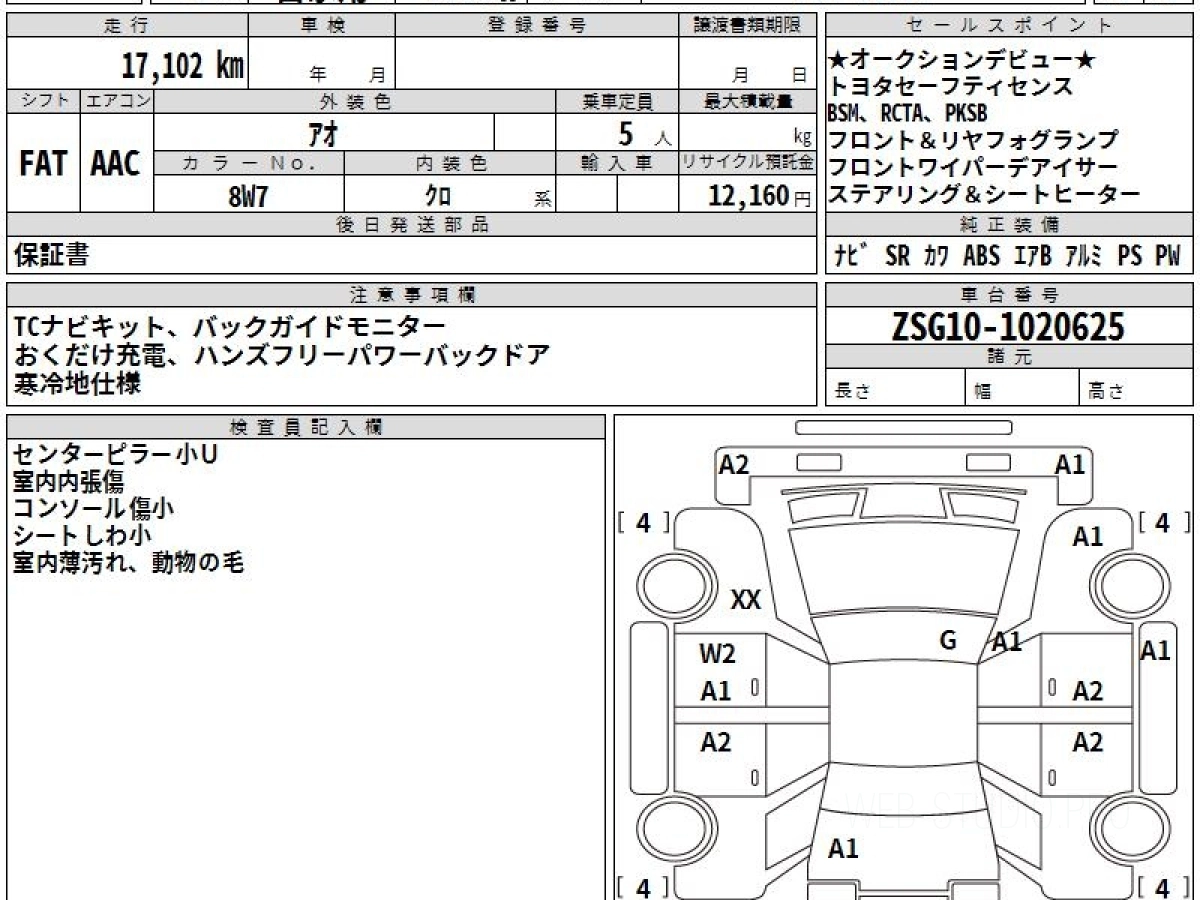Screen dimensions: 1200x900
Task: Select the TCナビキット、バックガイドモニター note
Action: click(230, 327)
